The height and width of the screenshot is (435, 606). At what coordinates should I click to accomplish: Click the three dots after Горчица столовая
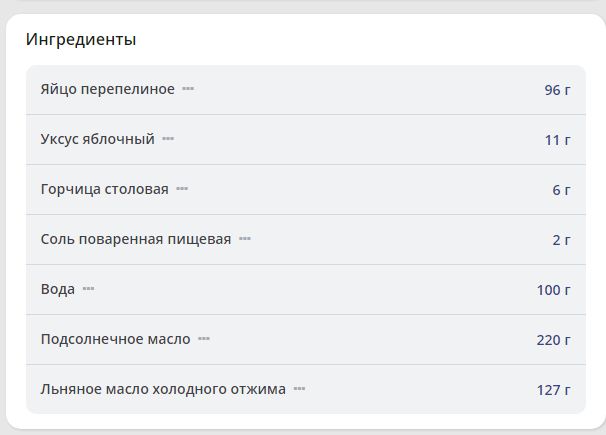(x=182, y=189)
